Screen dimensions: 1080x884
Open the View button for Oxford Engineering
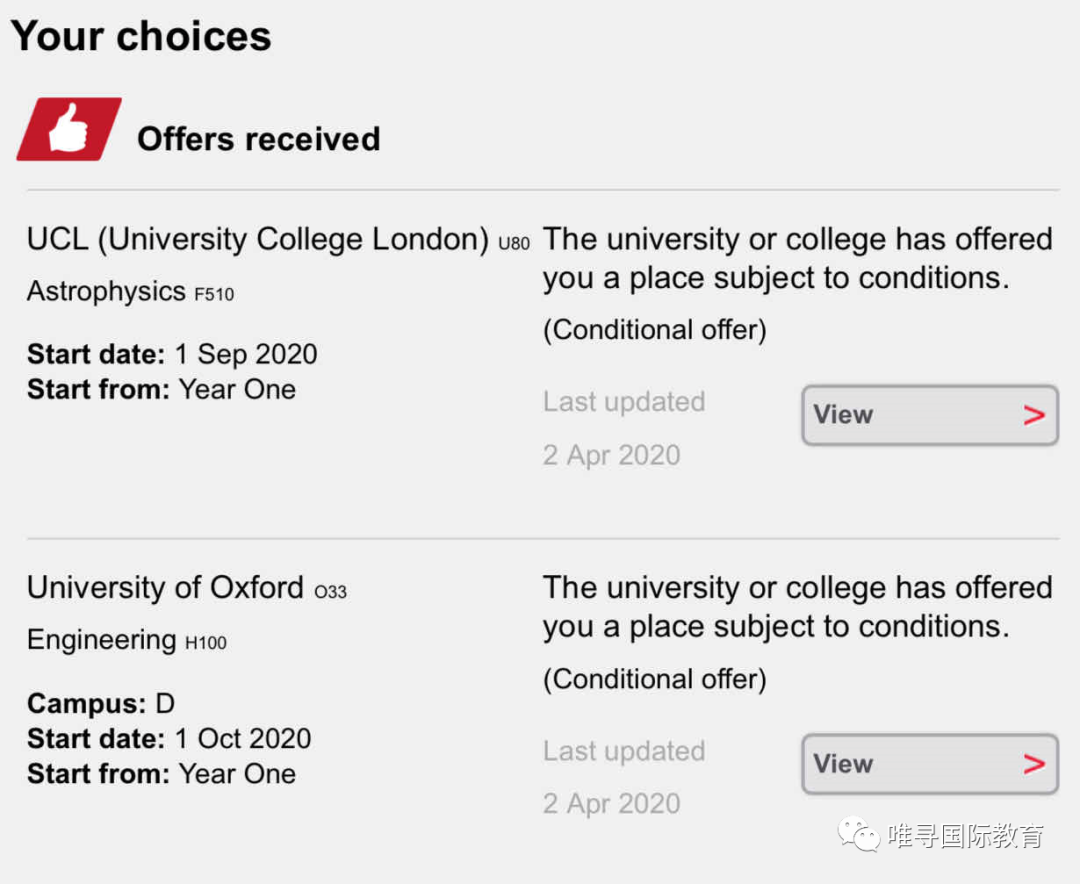pyautogui.click(x=930, y=764)
